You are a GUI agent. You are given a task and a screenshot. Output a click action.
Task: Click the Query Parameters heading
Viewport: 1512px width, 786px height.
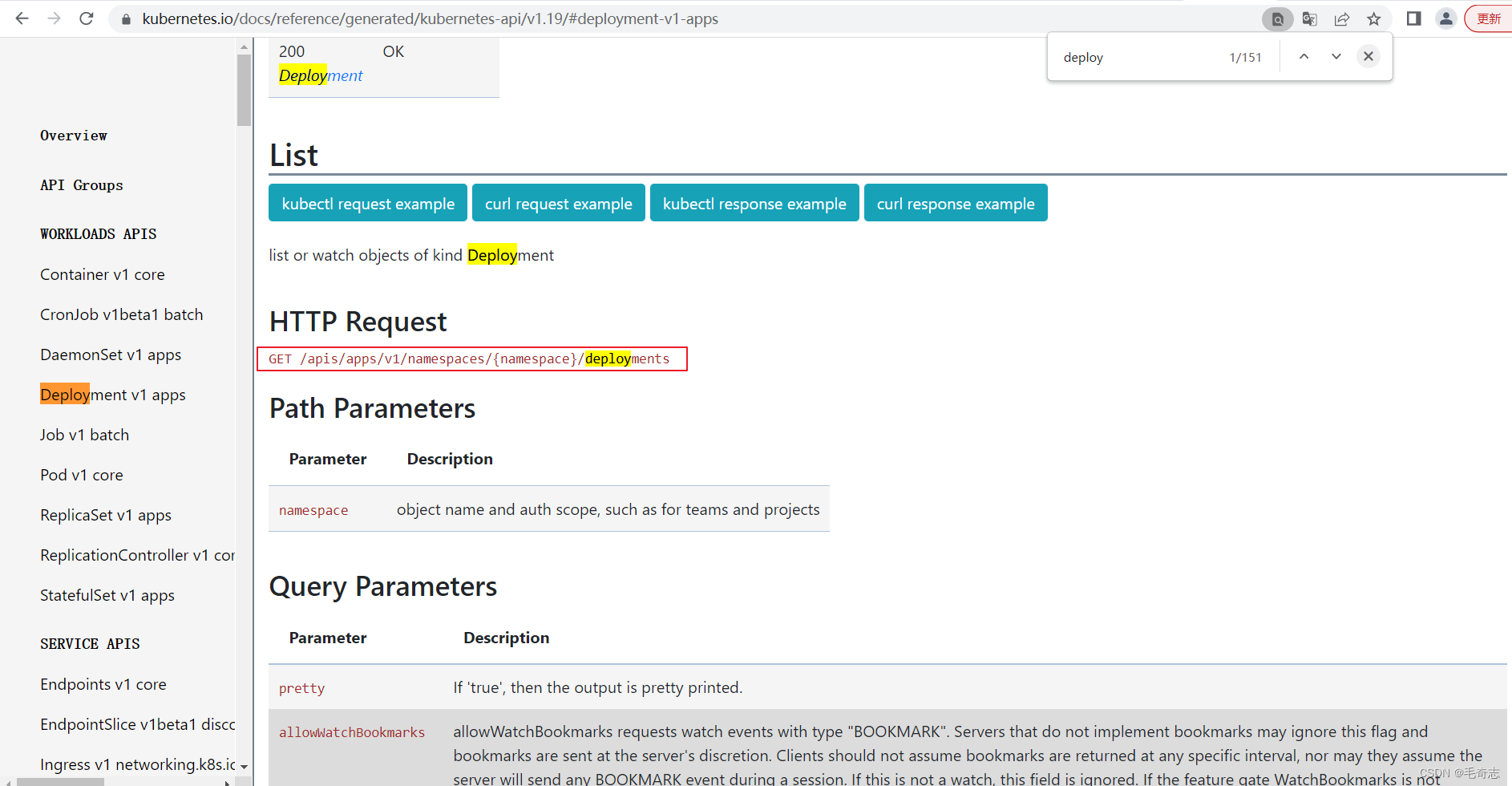pos(383,586)
